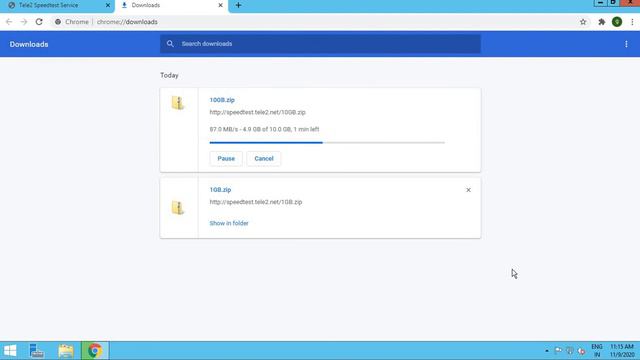Click the Chrome taskbar icon
640x360 pixels.
coord(95,351)
